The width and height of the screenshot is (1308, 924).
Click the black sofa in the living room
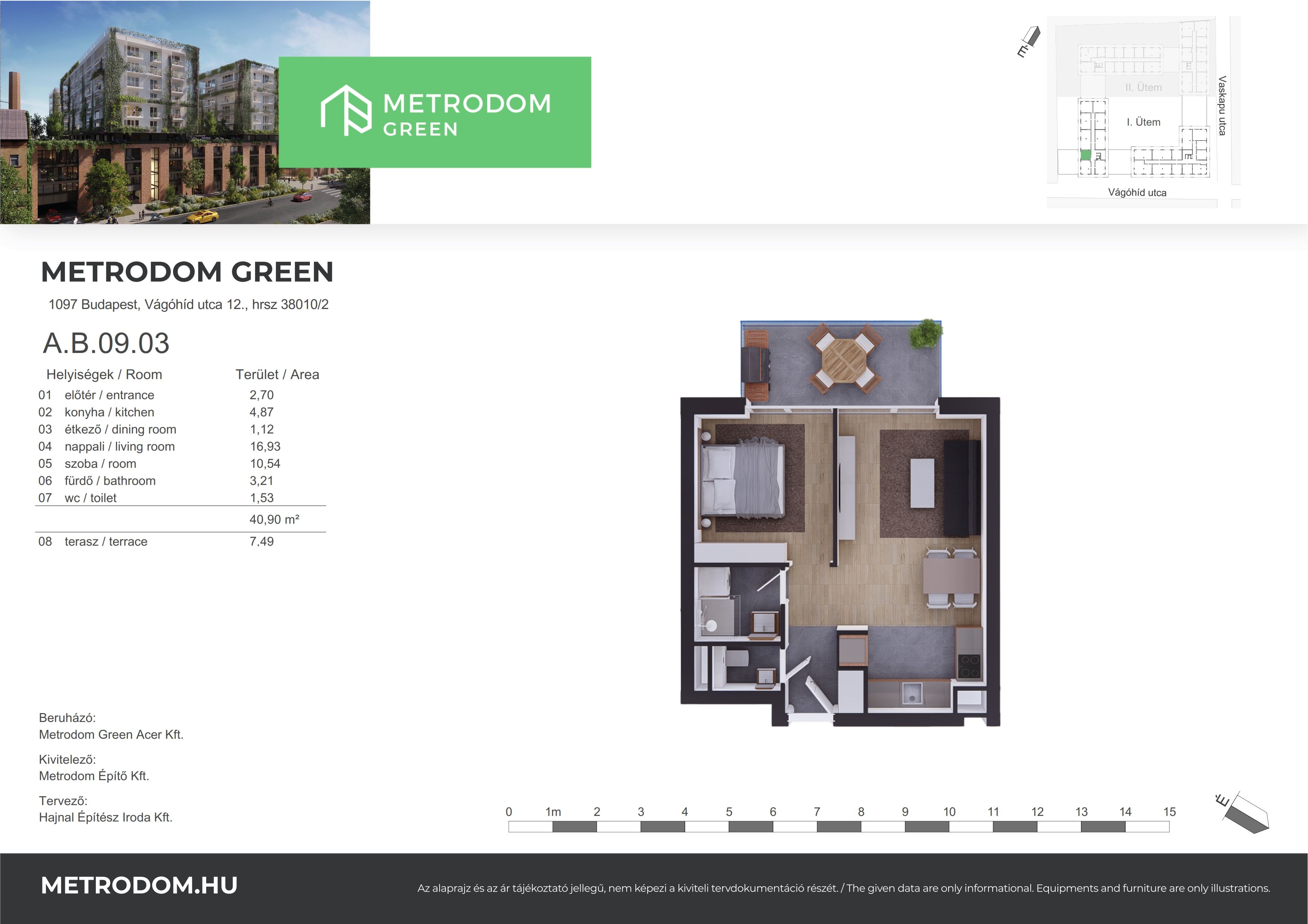coord(962,488)
